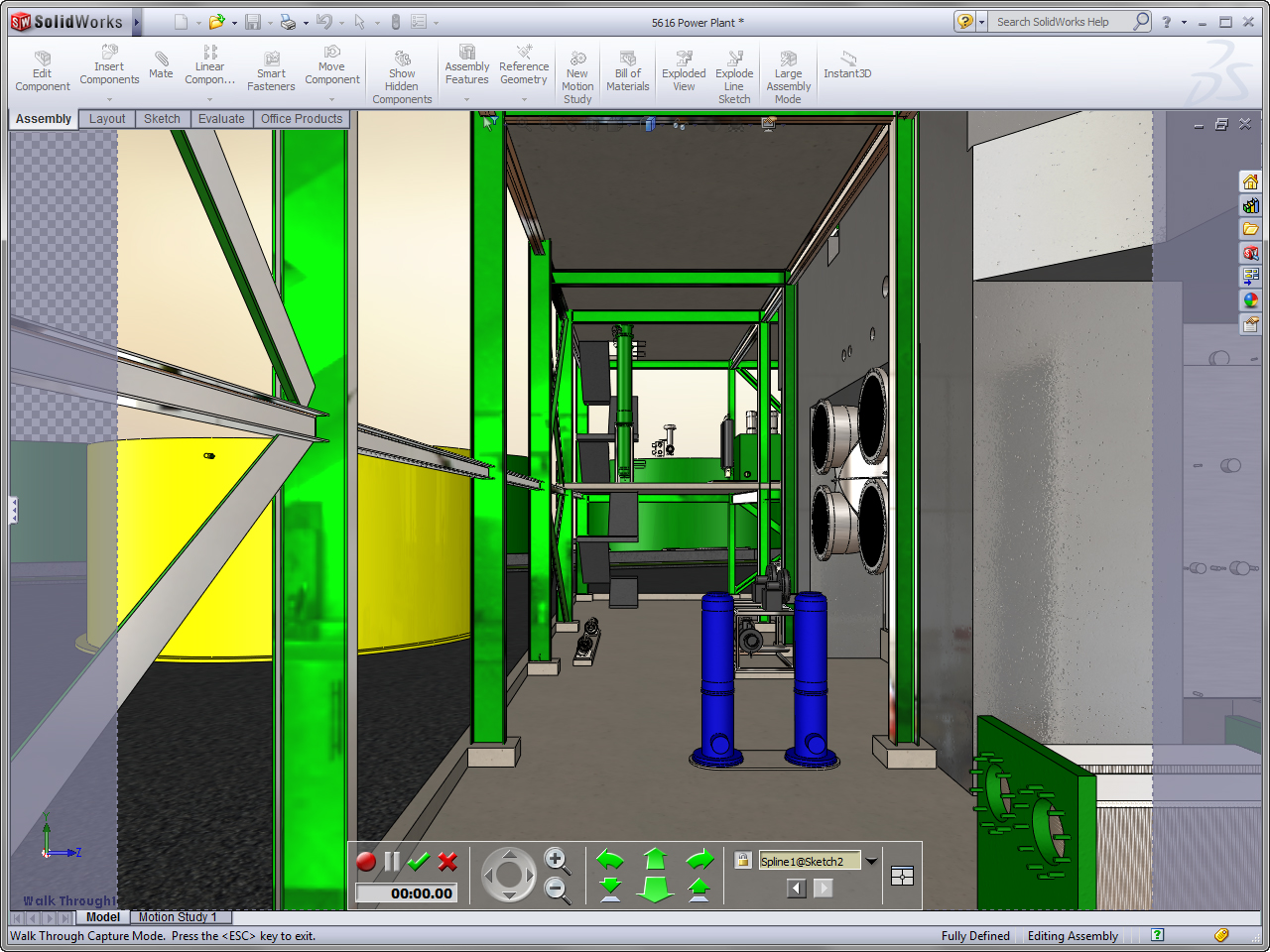Toggle the path constraint lock icon
Viewport: 1270px width, 952px height.
(x=743, y=861)
